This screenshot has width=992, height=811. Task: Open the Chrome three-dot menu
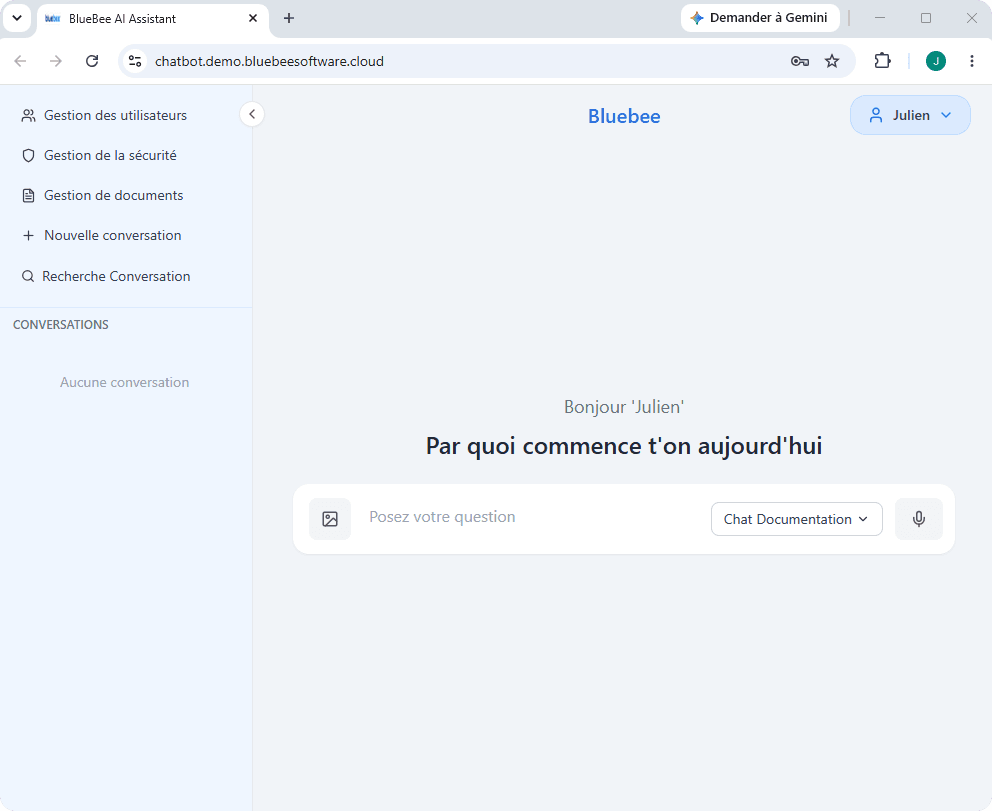pos(972,61)
